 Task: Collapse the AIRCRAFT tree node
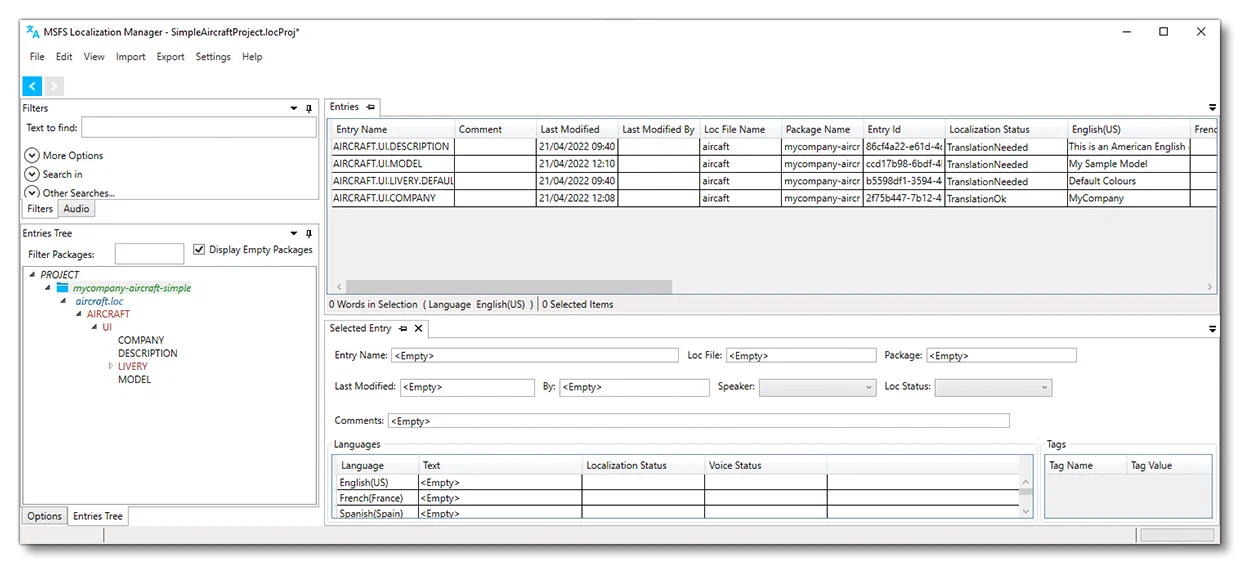pos(79,314)
